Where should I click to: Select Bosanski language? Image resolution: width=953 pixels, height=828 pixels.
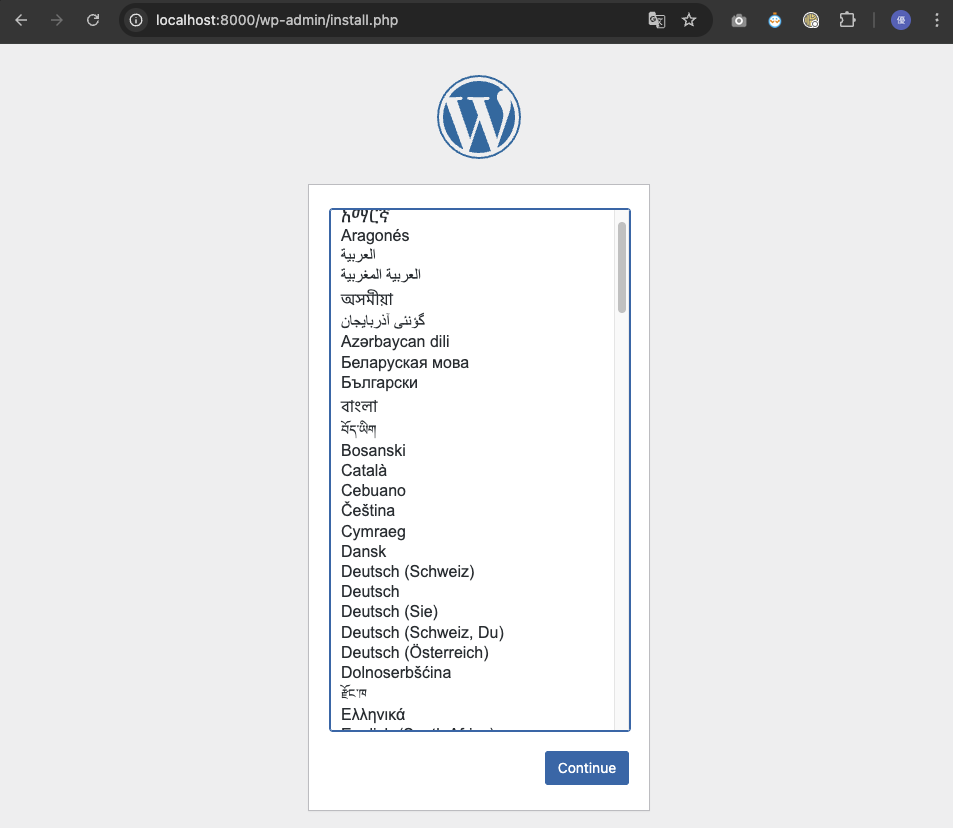(x=472, y=450)
